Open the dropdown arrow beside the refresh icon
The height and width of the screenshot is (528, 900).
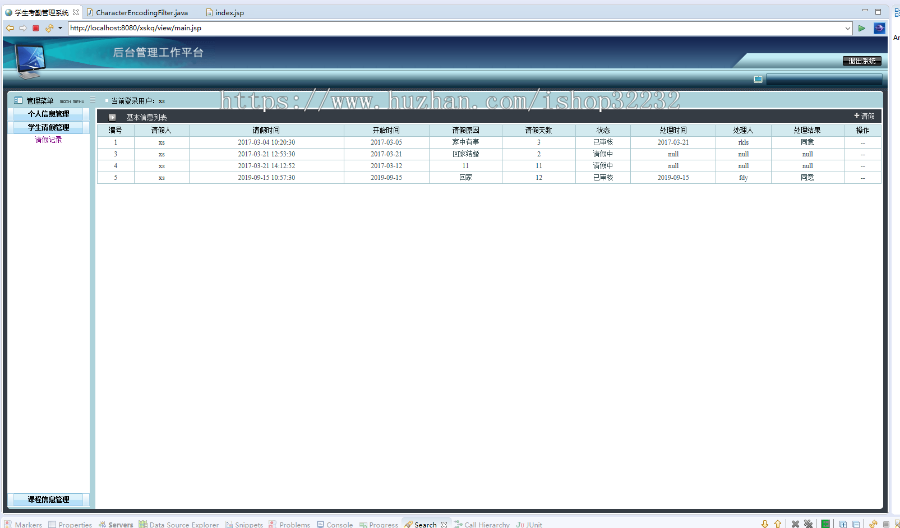coord(60,28)
